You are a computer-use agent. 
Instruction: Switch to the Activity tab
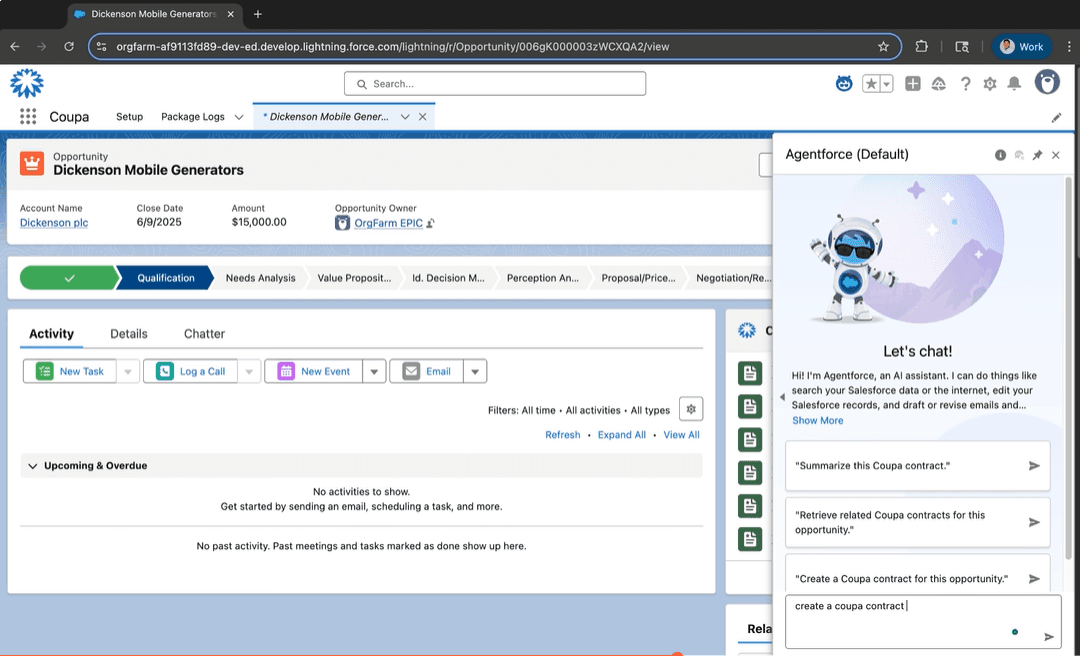pos(51,334)
